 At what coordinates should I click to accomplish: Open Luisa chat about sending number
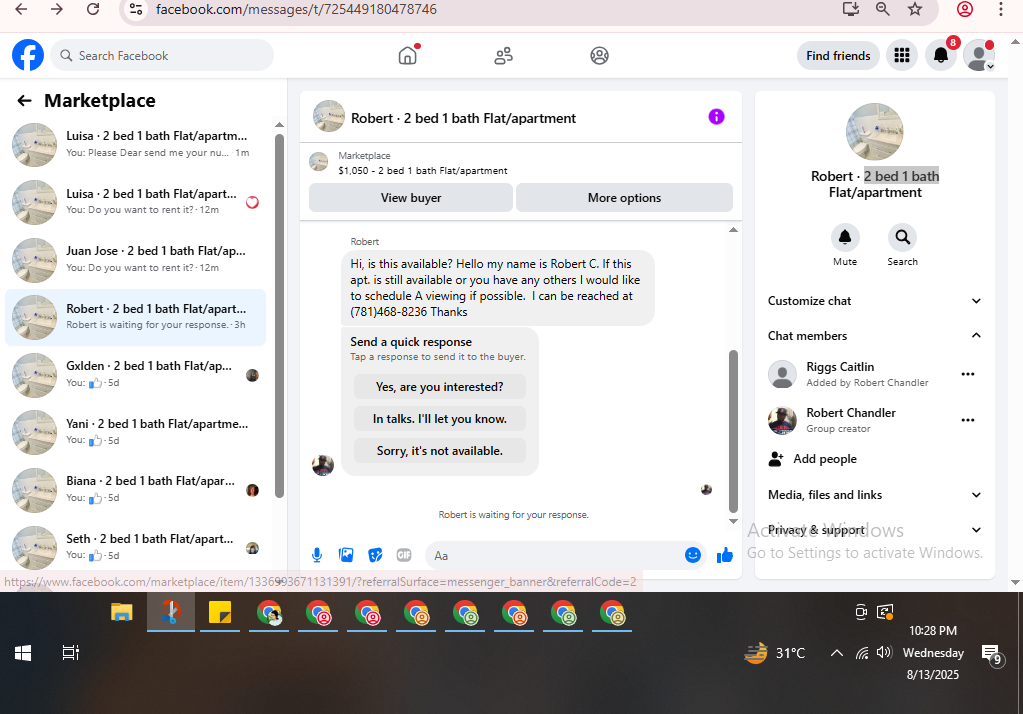point(136,144)
